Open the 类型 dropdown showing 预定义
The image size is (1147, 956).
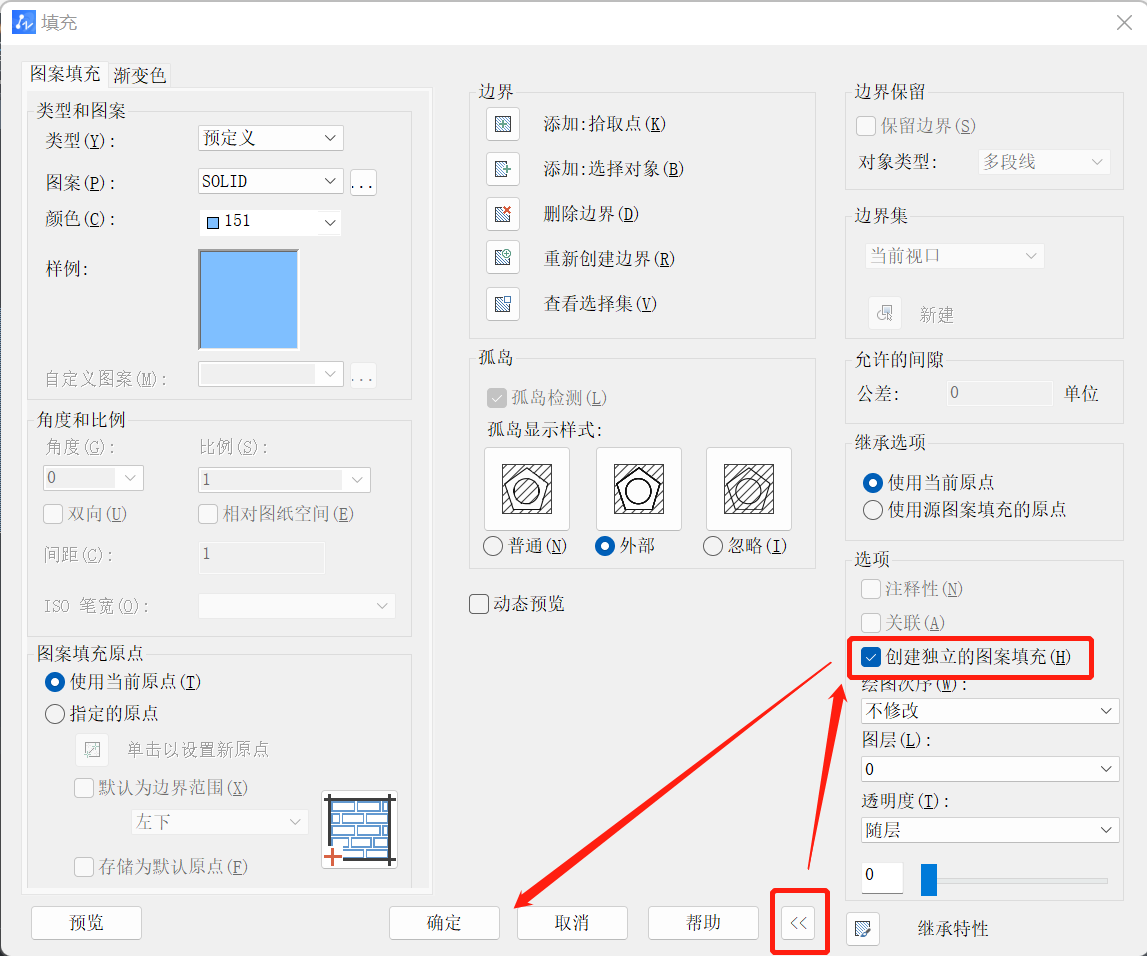(271, 138)
